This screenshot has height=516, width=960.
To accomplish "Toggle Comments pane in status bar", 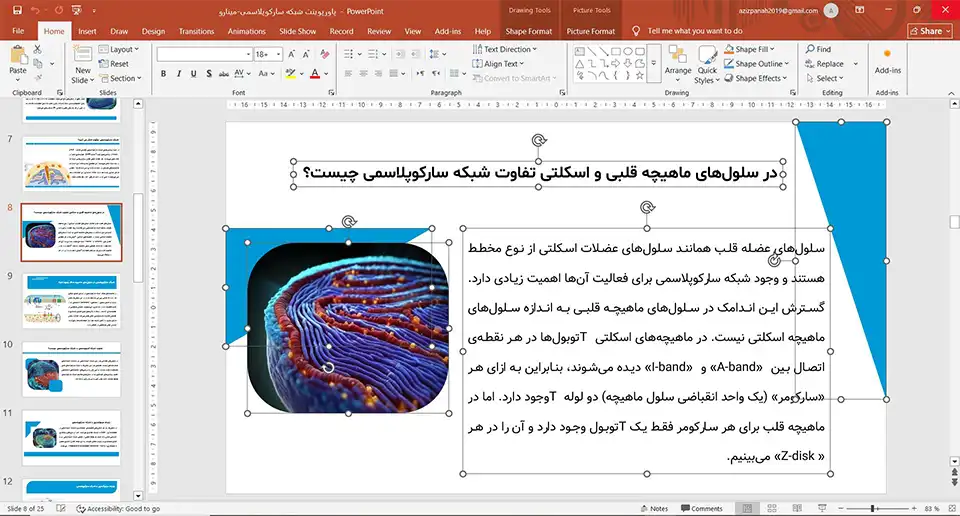I will [x=702, y=508].
